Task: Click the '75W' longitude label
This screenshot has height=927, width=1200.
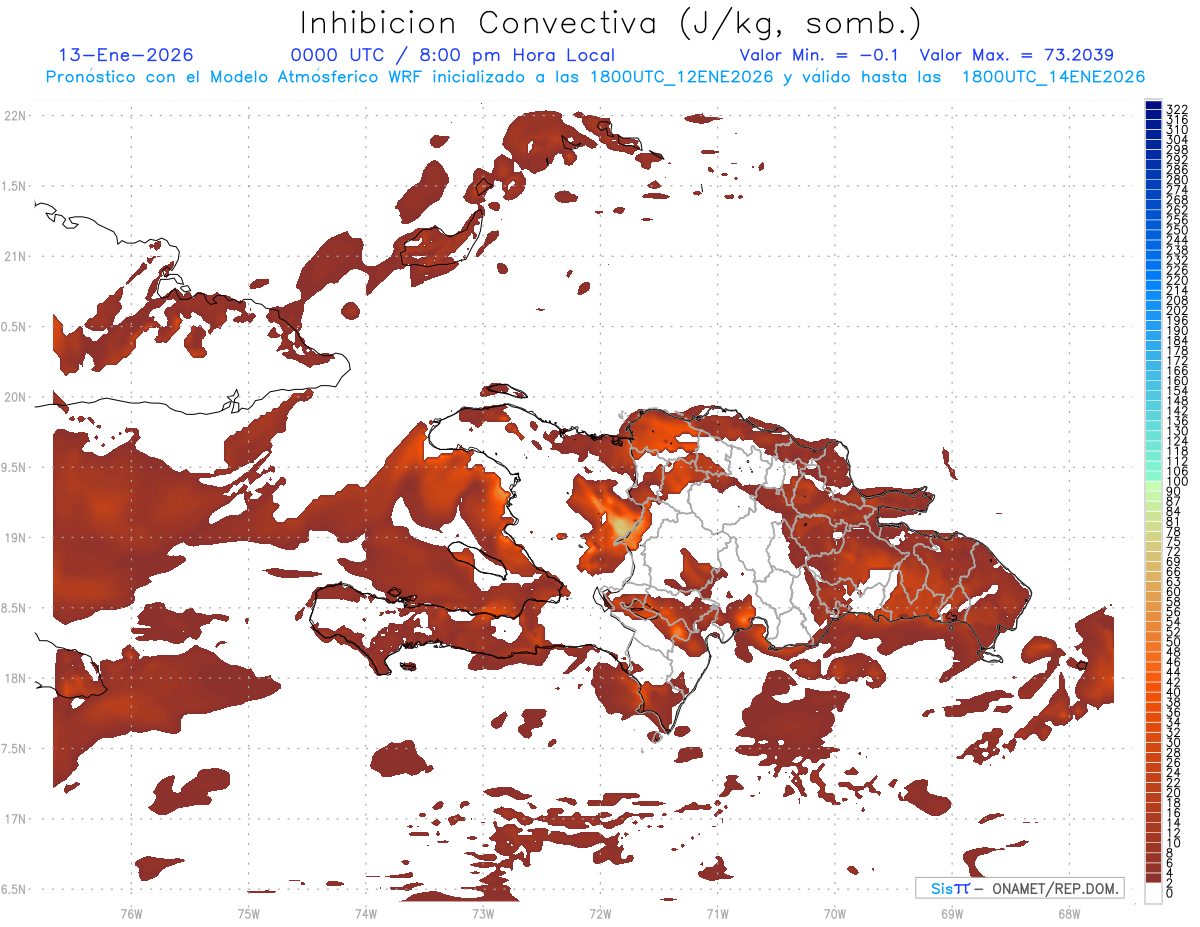Action: pyautogui.click(x=248, y=913)
